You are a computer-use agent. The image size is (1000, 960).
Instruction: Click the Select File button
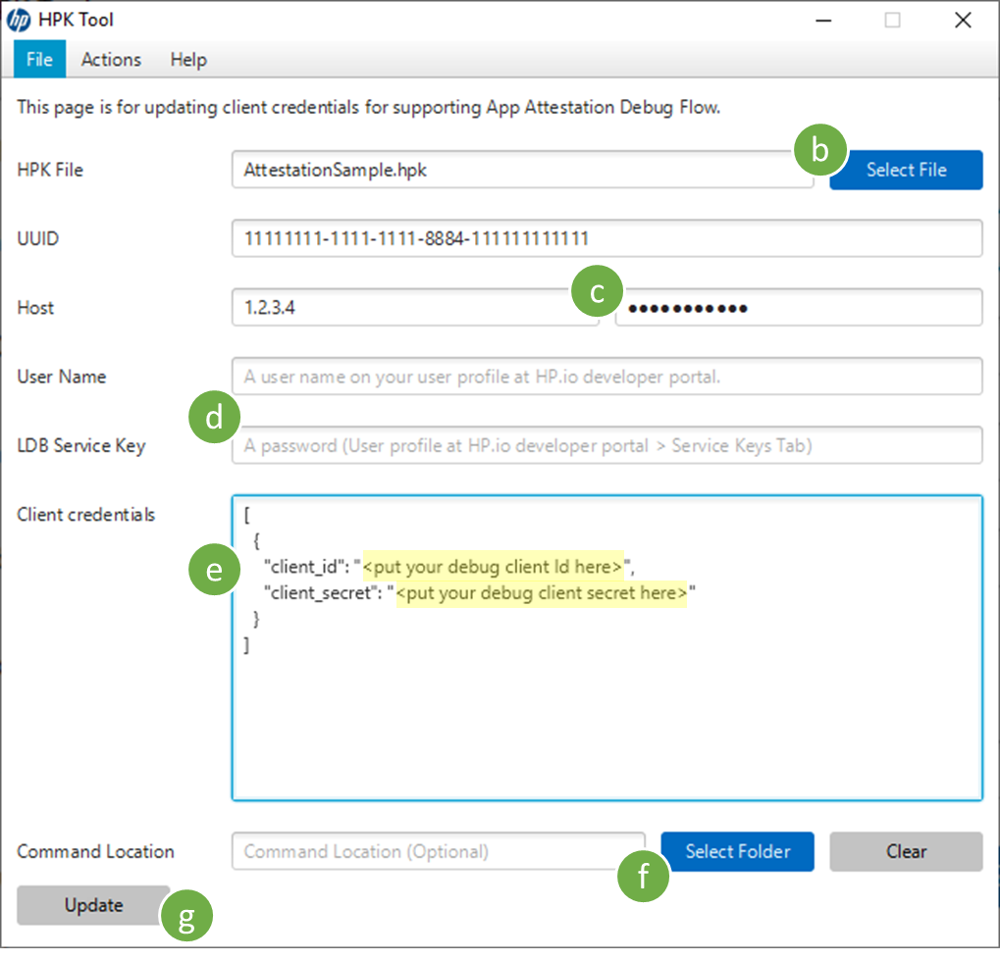(x=906, y=170)
